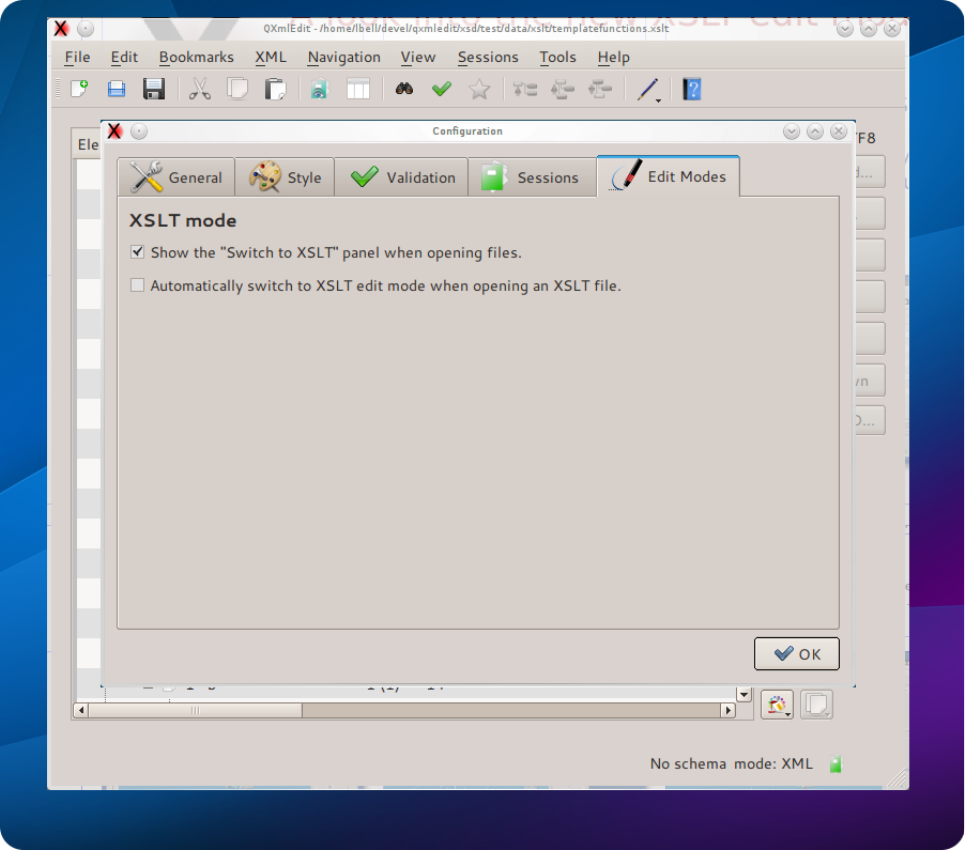Click the last tree structure toolbar icon

(x=599, y=90)
